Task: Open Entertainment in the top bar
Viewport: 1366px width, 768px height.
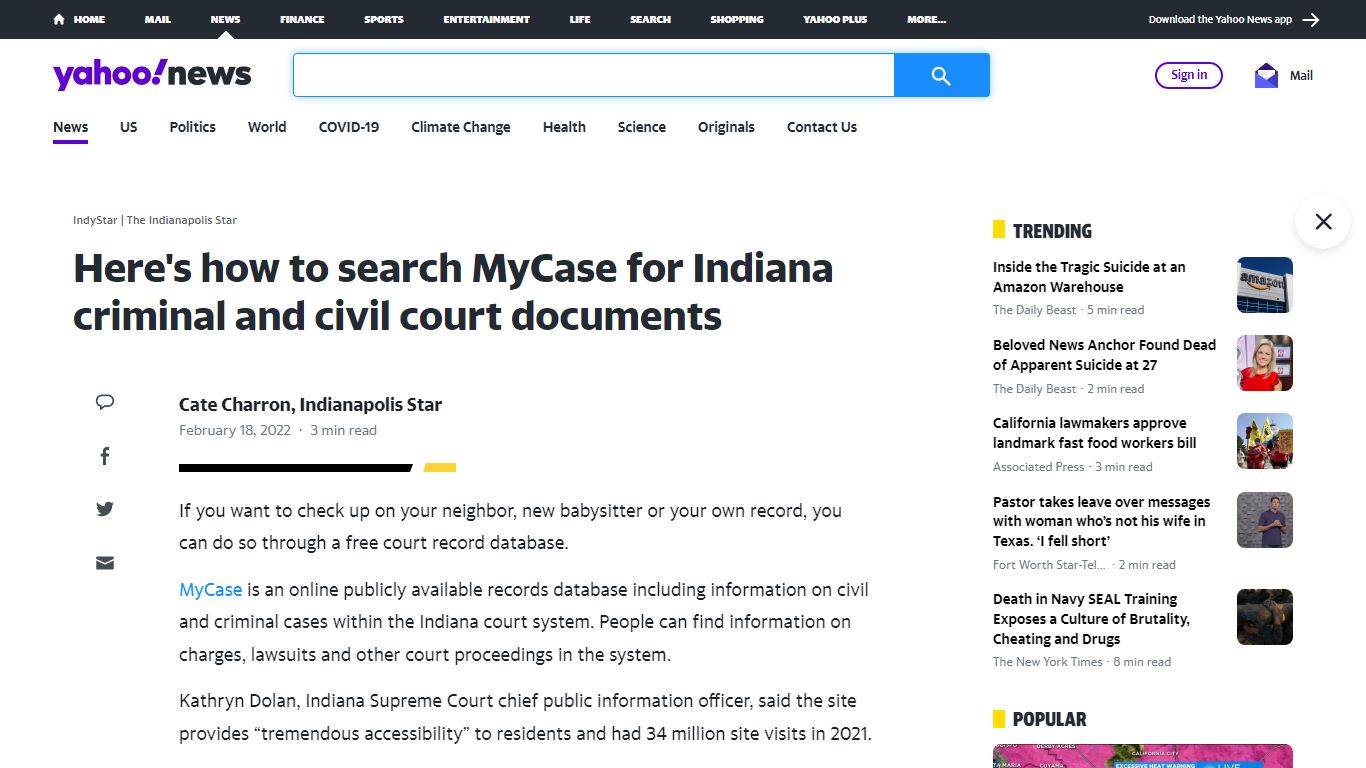Action: point(487,19)
